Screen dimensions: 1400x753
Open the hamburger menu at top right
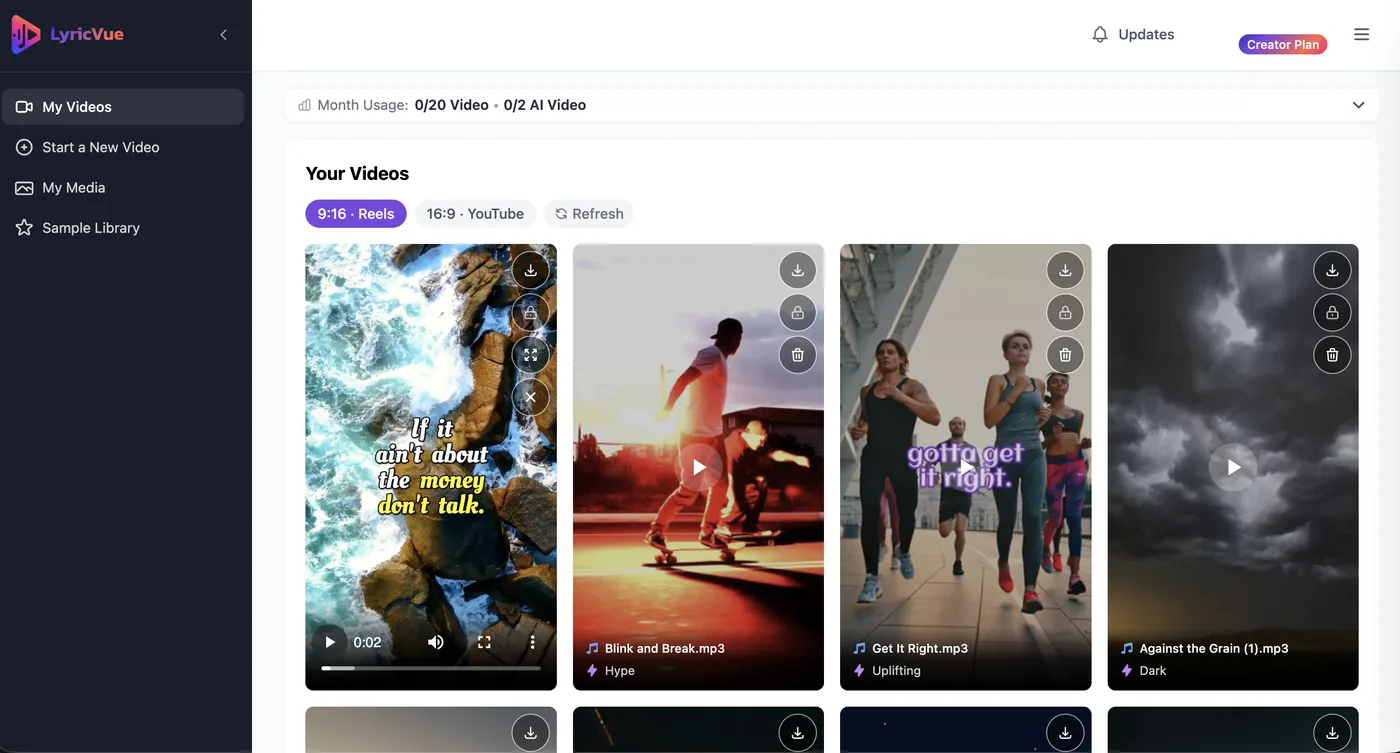pyautogui.click(x=1361, y=34)
